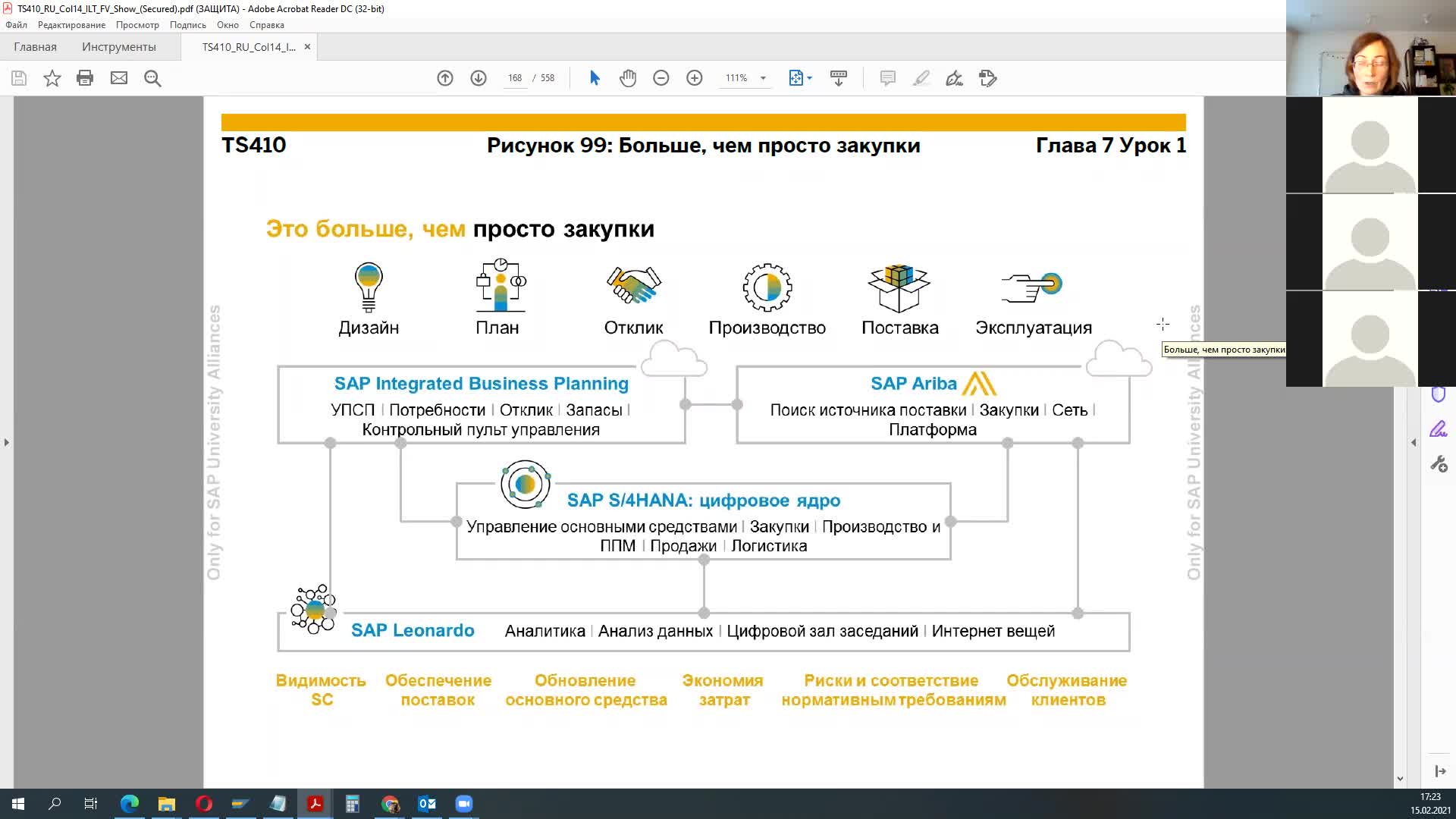The image size is (1456, 819).
Task: Open the Редактирование menu
Action: pyautogui.click(x=71, y=25)
